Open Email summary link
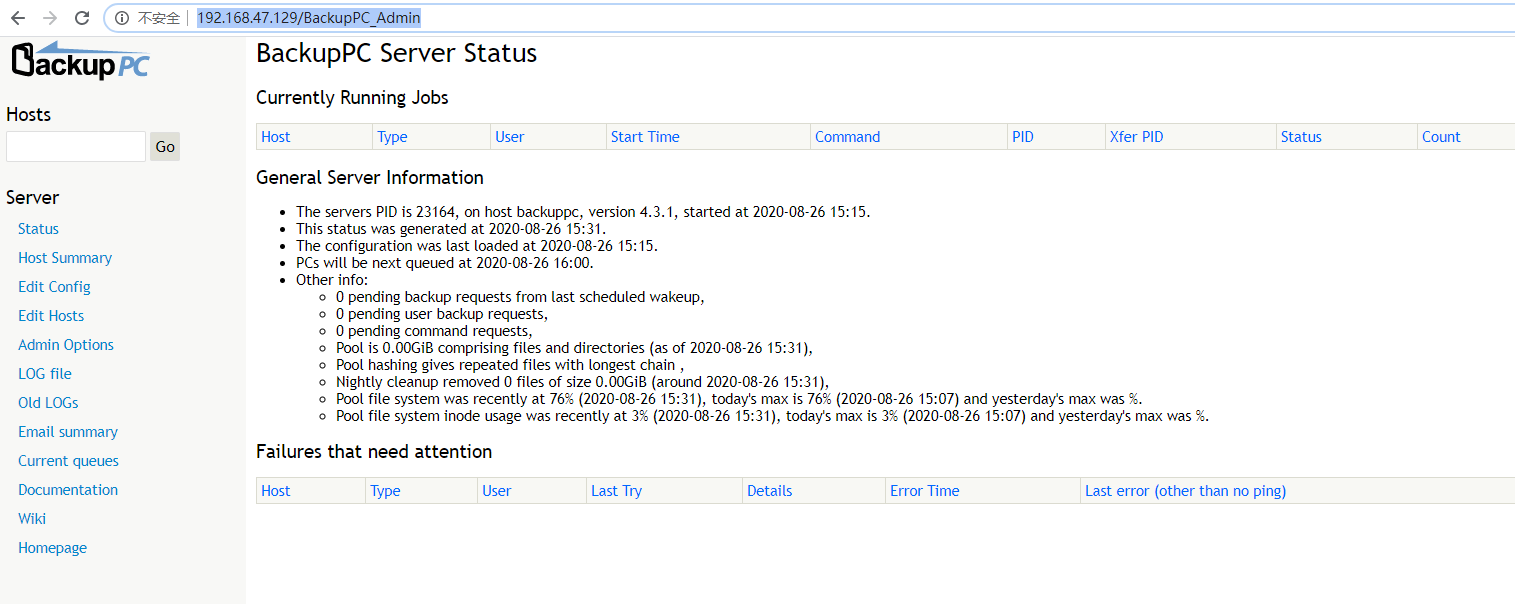1515x604 pixels. click(68, 432)
